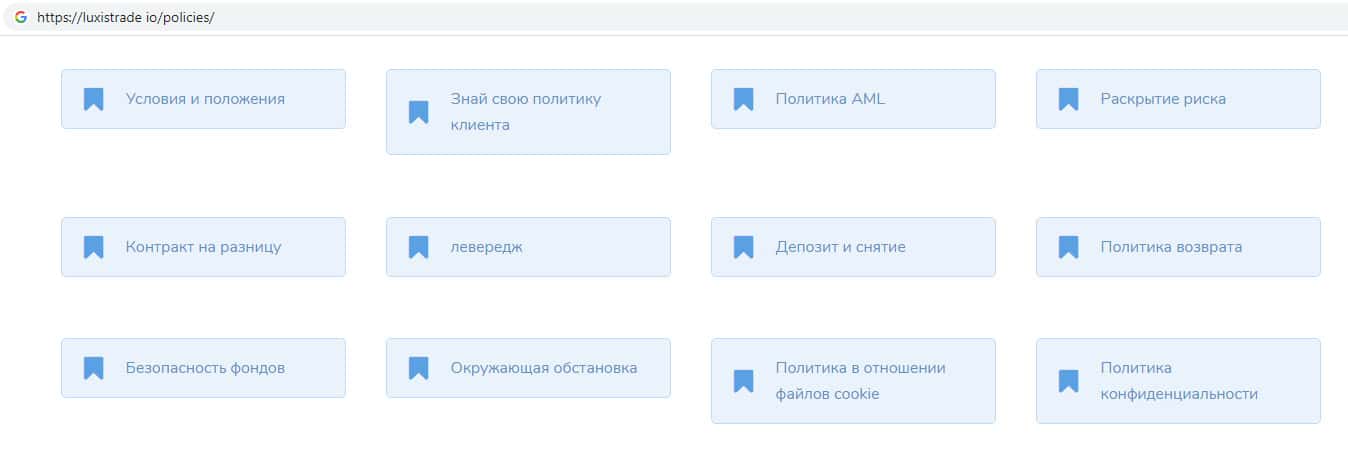Click the bookmark icon beside Знай свою политику клиента
The height and width of the screenshot is (474, 1348).
418,112
